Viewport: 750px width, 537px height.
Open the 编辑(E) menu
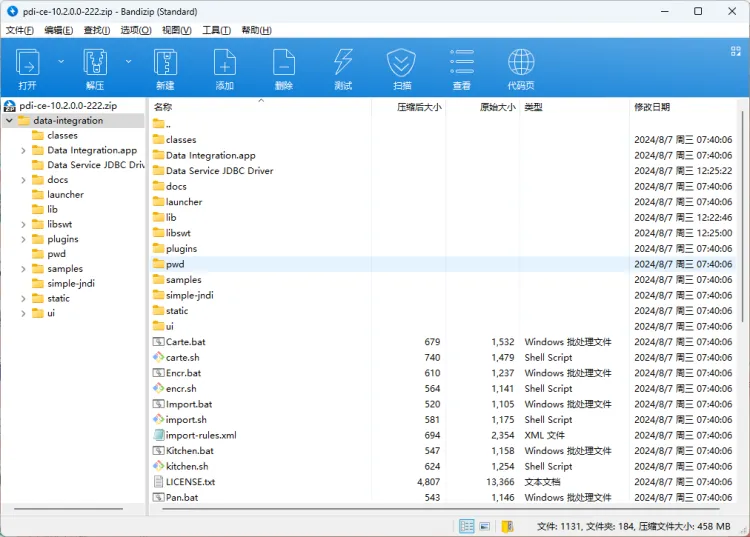59,30
